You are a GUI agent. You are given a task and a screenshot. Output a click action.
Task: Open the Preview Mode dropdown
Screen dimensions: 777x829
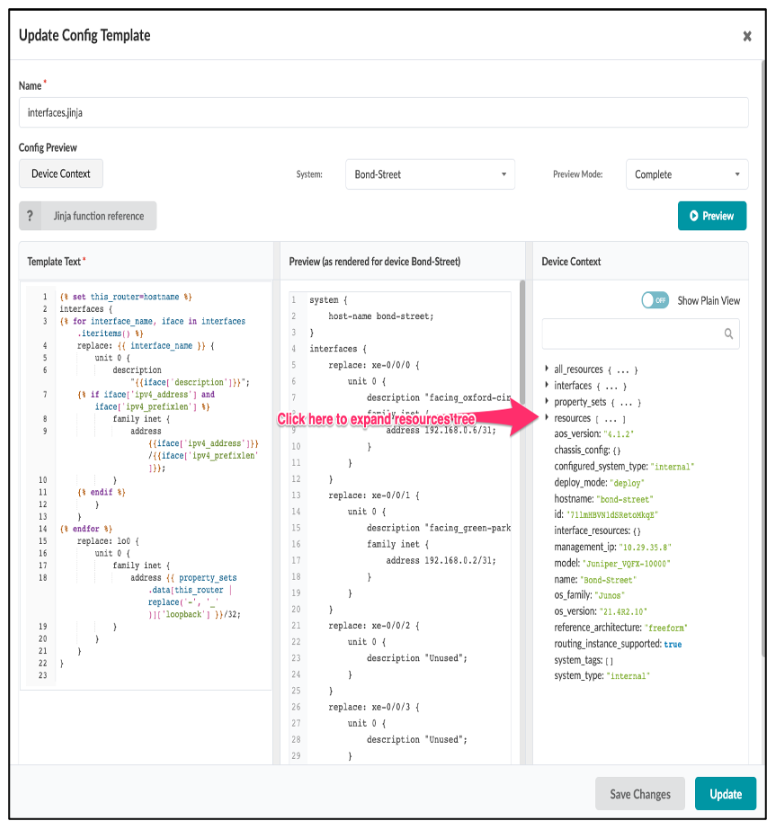tap(687, 174)
